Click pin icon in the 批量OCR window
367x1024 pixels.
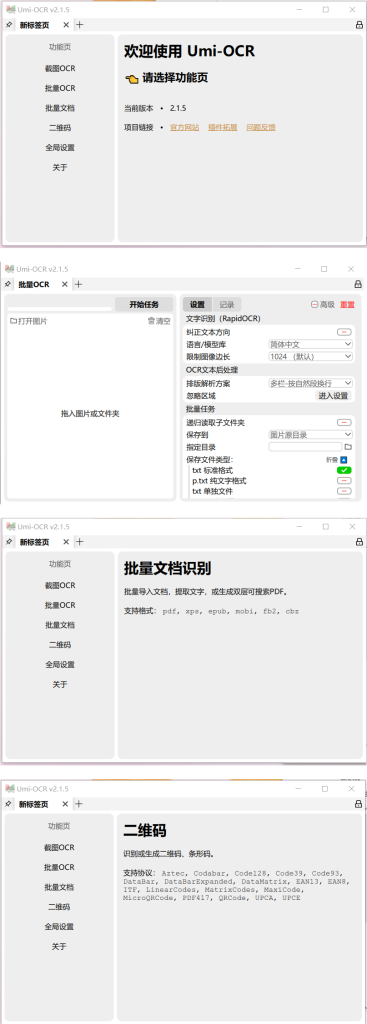click(8, 285)
